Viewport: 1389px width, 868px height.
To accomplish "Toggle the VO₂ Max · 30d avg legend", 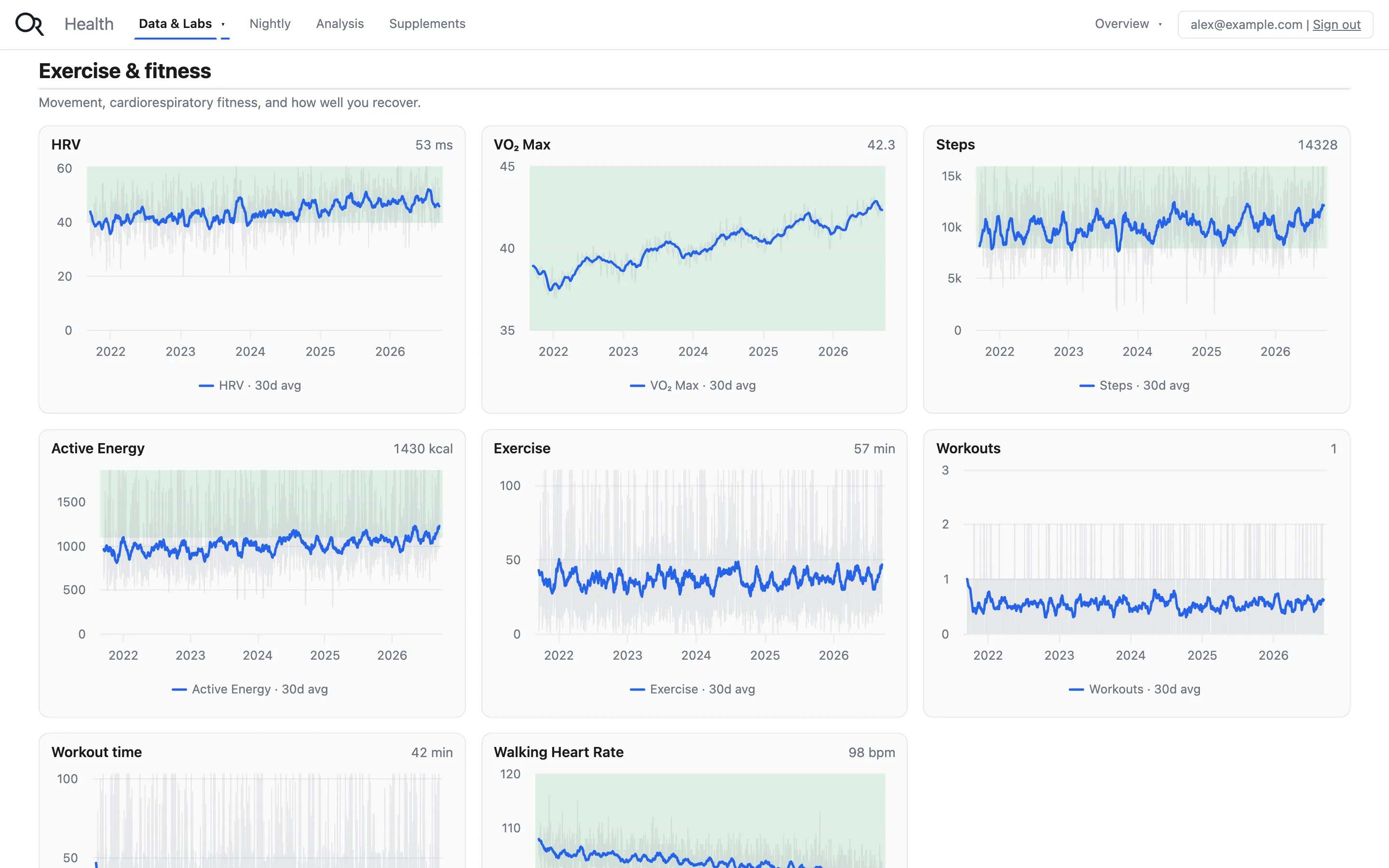I will (x=693, y=385).
